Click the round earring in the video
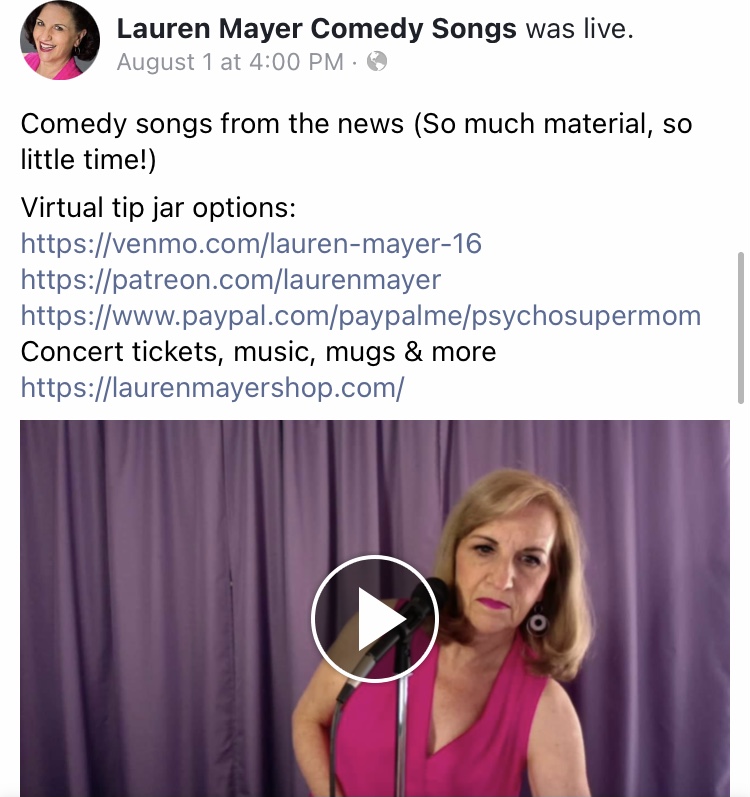750x797 pixels. click(538, 621)
